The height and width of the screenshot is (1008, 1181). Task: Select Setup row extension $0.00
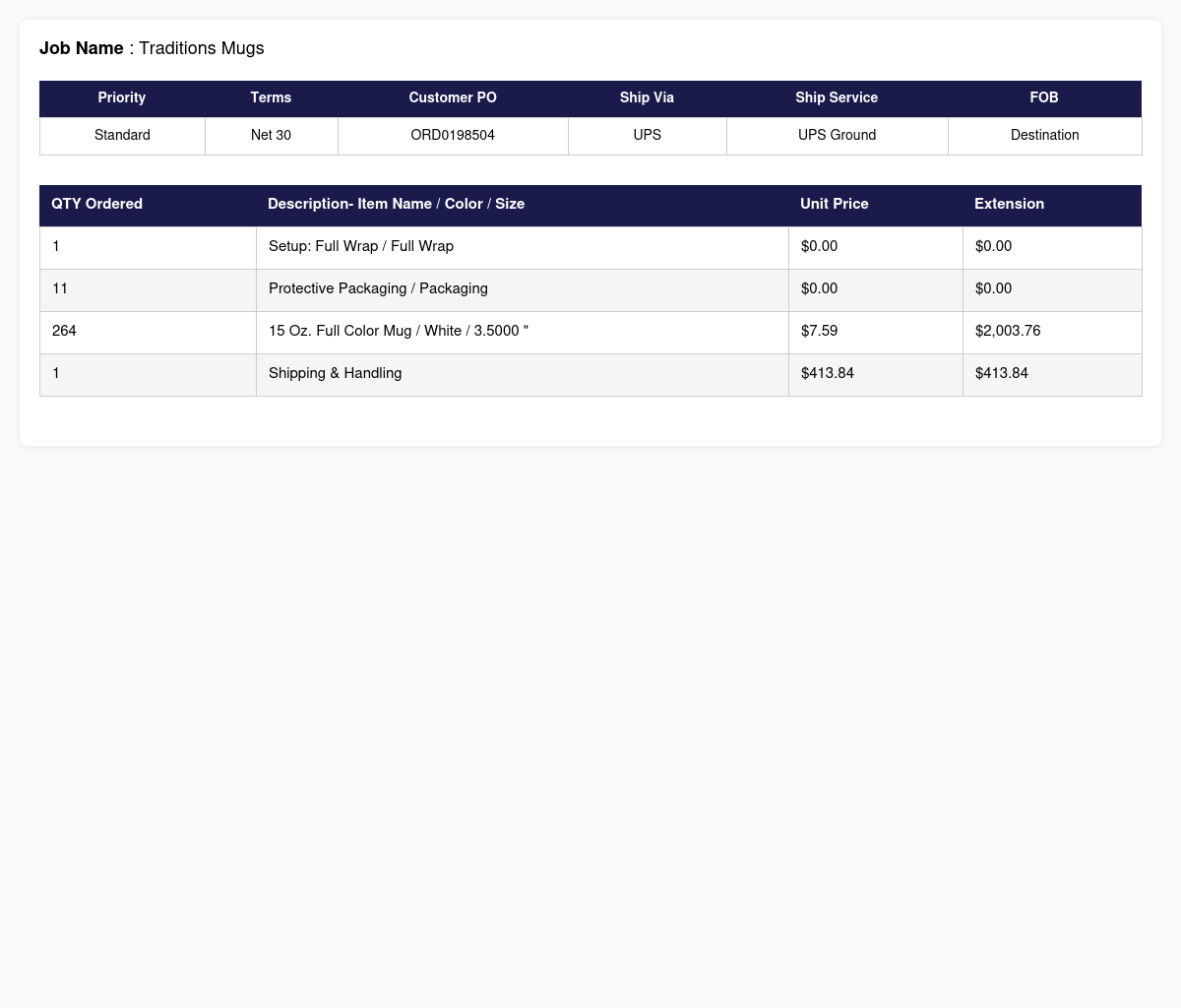[1052, 247]
